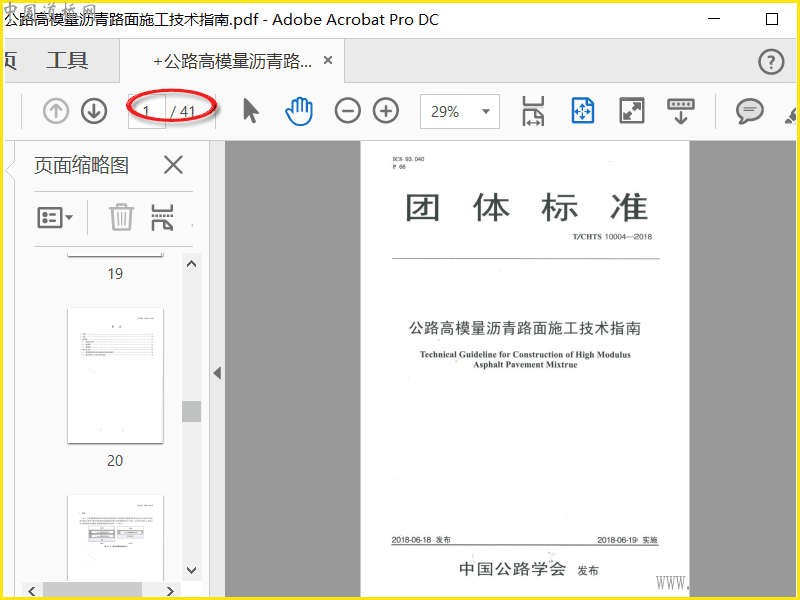Click the fit-width scrolling icon
Image resolution: width=800 pixels, height=600 pixels.
(x=533, y=111)
